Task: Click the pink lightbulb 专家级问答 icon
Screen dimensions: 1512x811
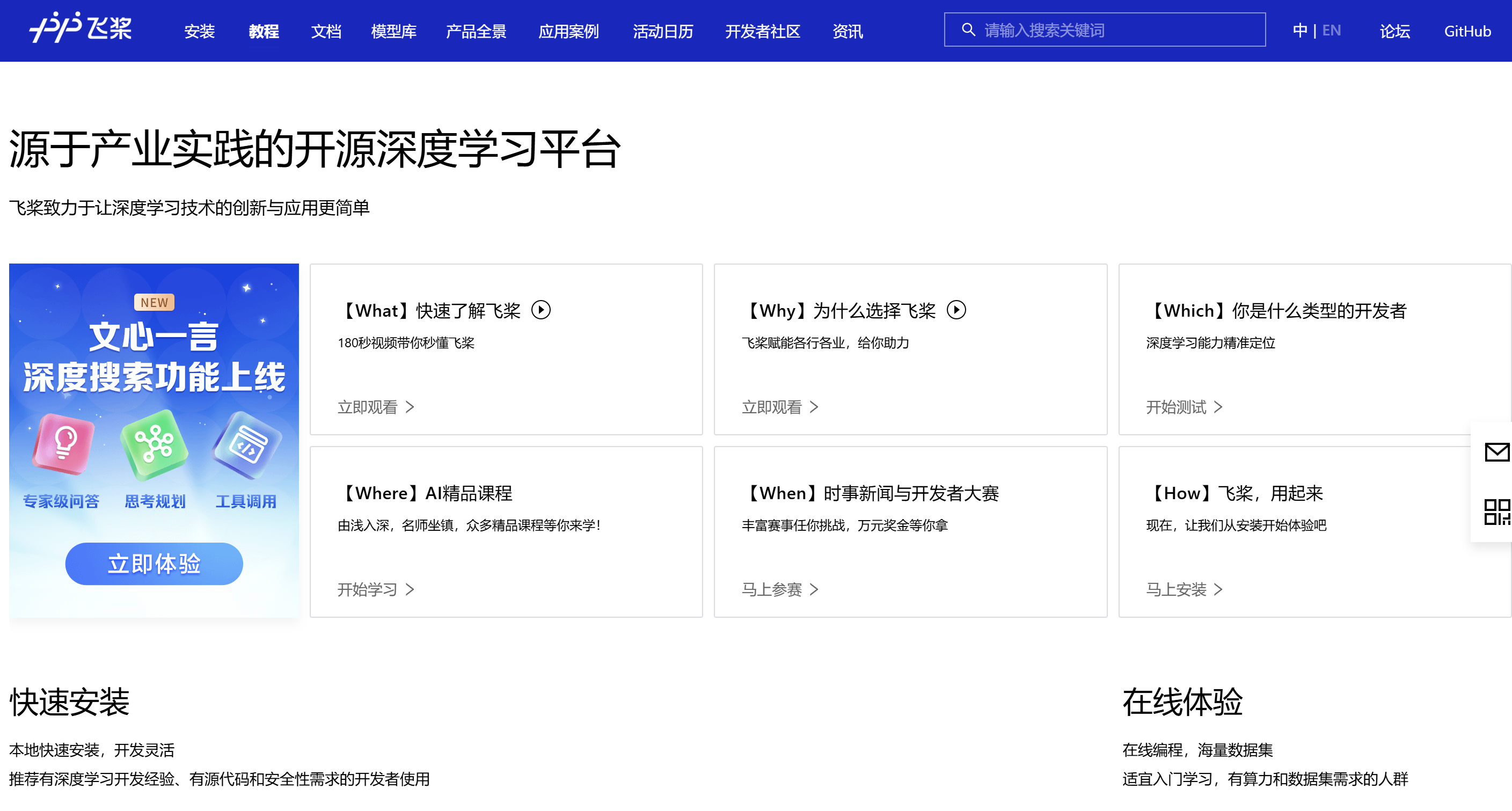Action: [x=63, y=443]
